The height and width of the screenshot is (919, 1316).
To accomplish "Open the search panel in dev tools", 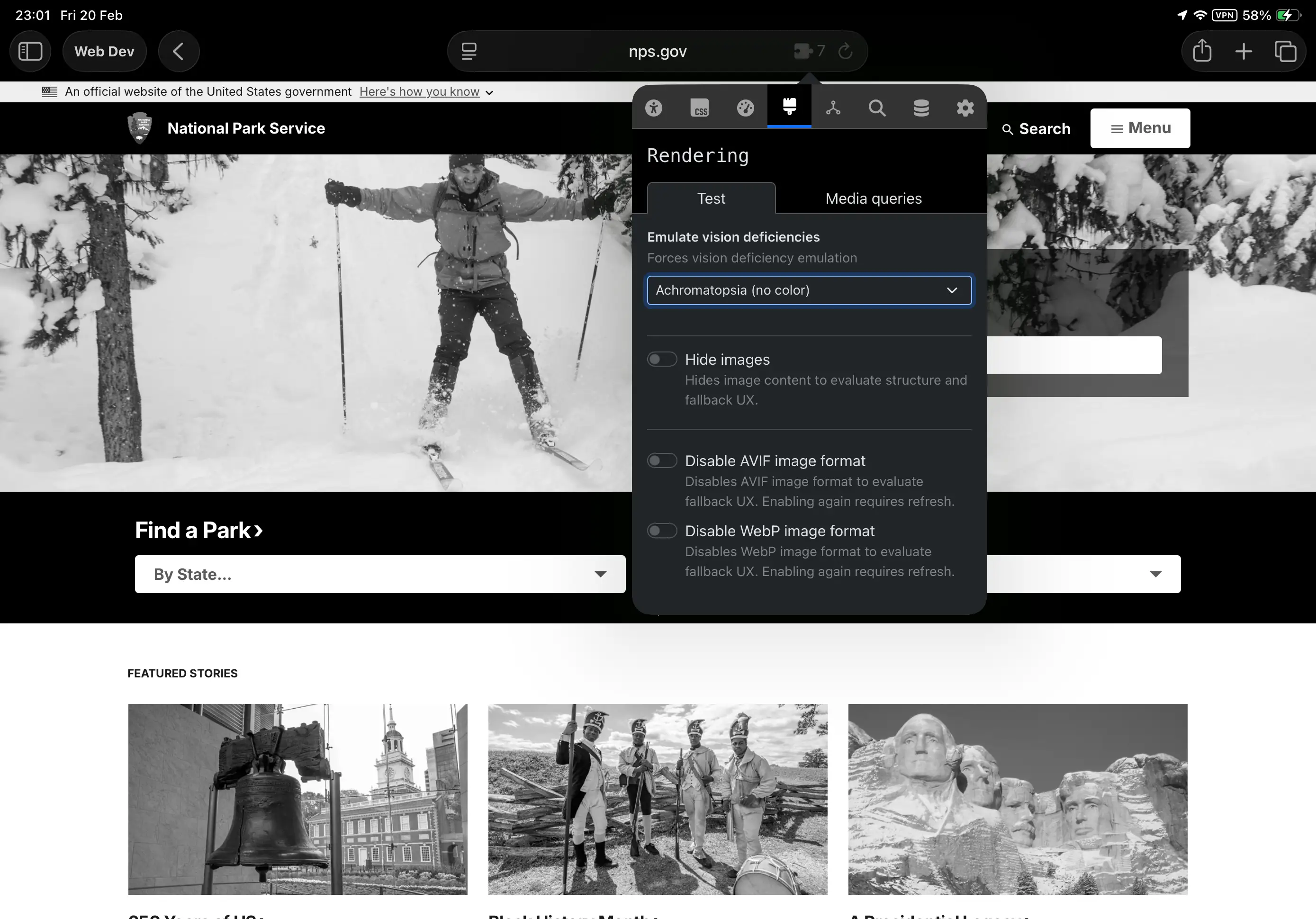I will 877,107.
